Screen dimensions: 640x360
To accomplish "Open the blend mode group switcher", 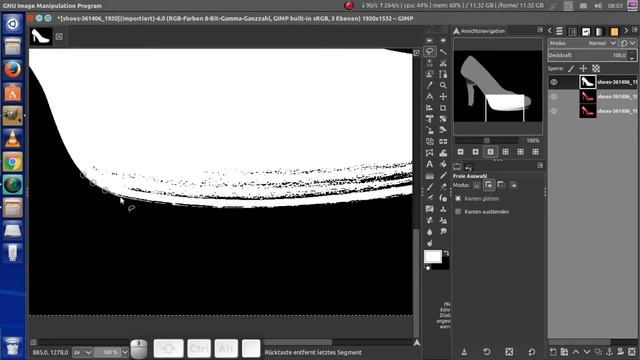I will tap(628, 43).
